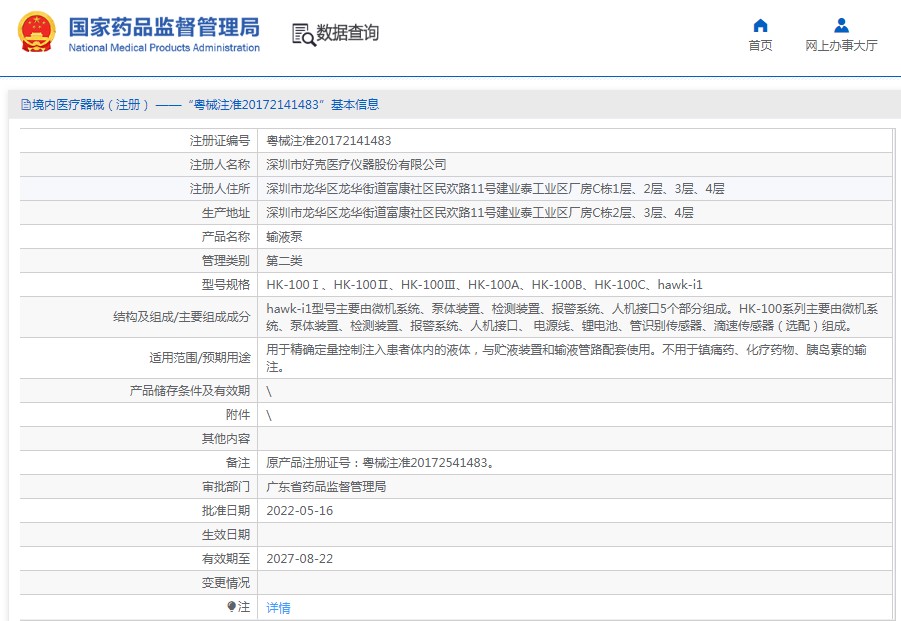The width and height of the screenshot is (901, 621).
Task: Click the 数据查询 heading text
Action: pos(348,33)
